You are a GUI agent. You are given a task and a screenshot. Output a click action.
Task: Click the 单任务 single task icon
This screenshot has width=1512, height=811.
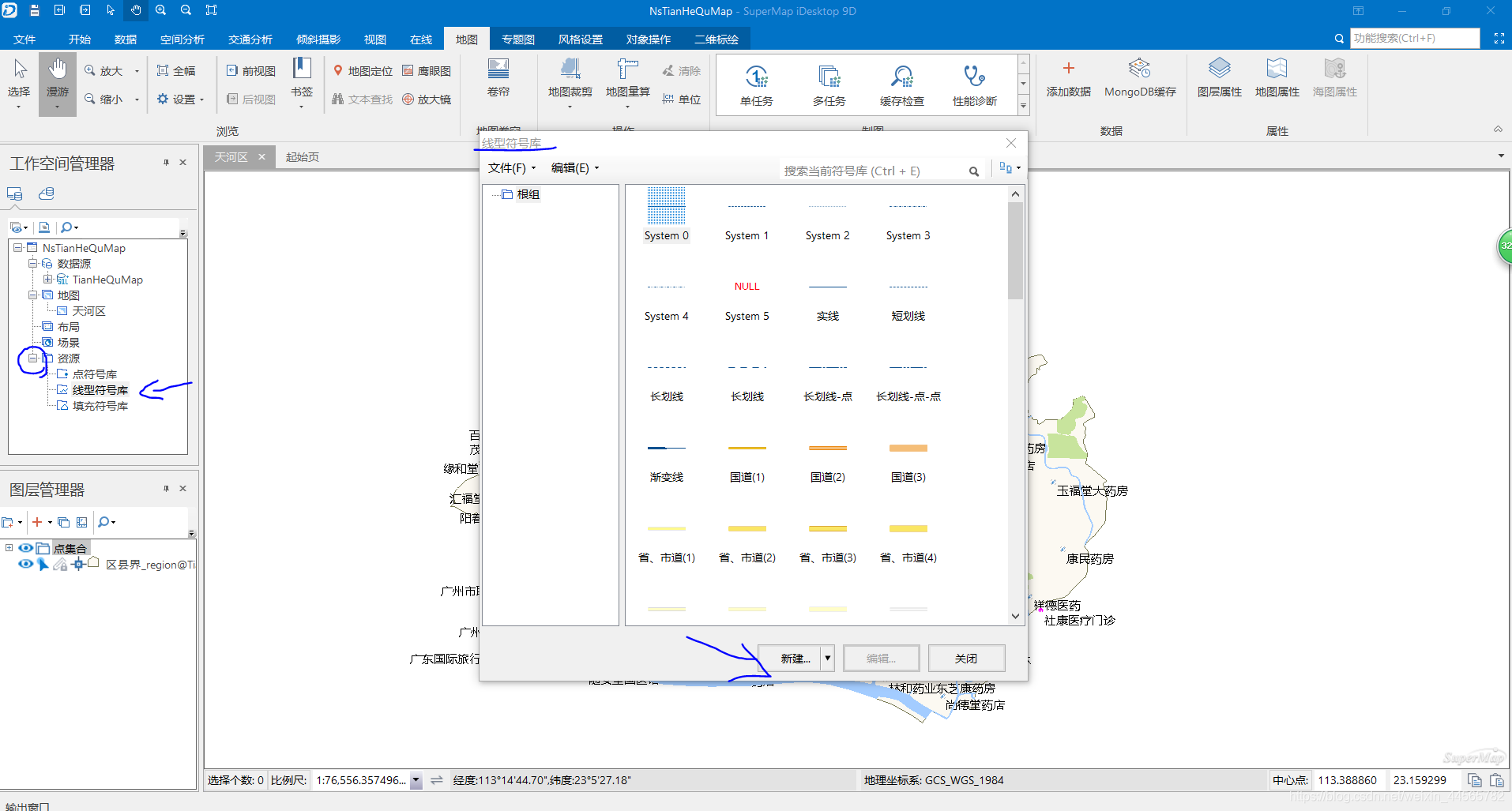pos(757,85)
